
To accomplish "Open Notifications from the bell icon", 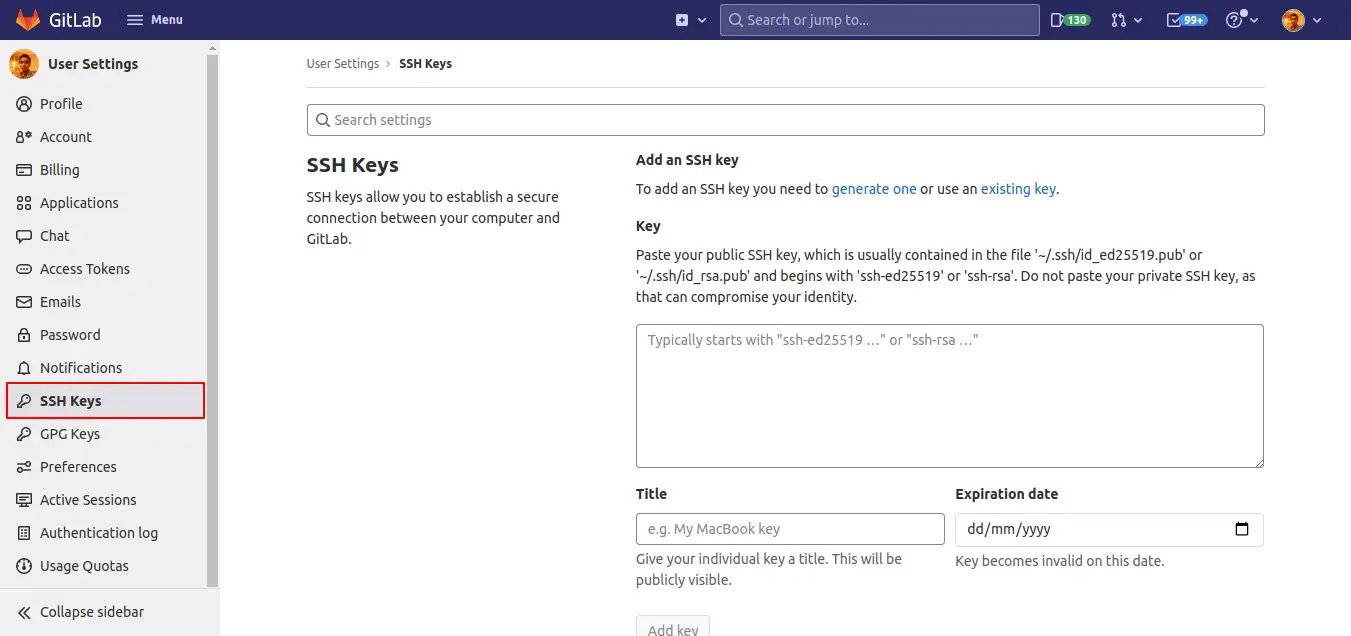I will (x=24, y=368).
